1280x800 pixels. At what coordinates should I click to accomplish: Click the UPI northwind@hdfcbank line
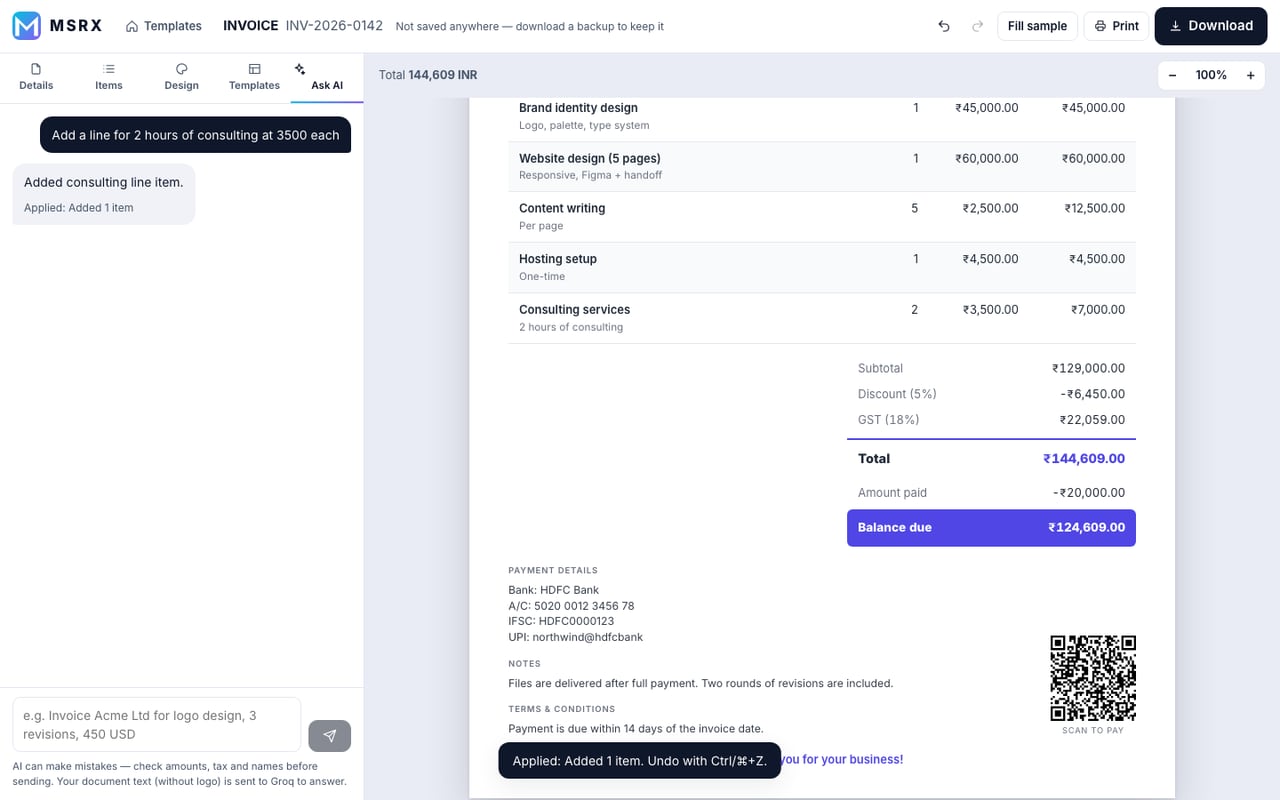coord(575,637)
